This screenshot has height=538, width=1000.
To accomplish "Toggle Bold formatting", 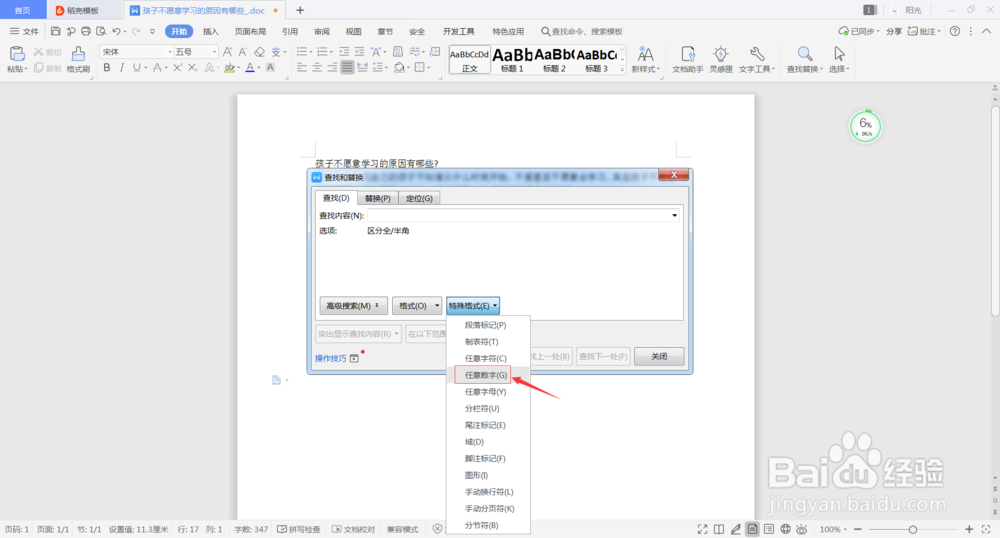I will coord(107,68).
